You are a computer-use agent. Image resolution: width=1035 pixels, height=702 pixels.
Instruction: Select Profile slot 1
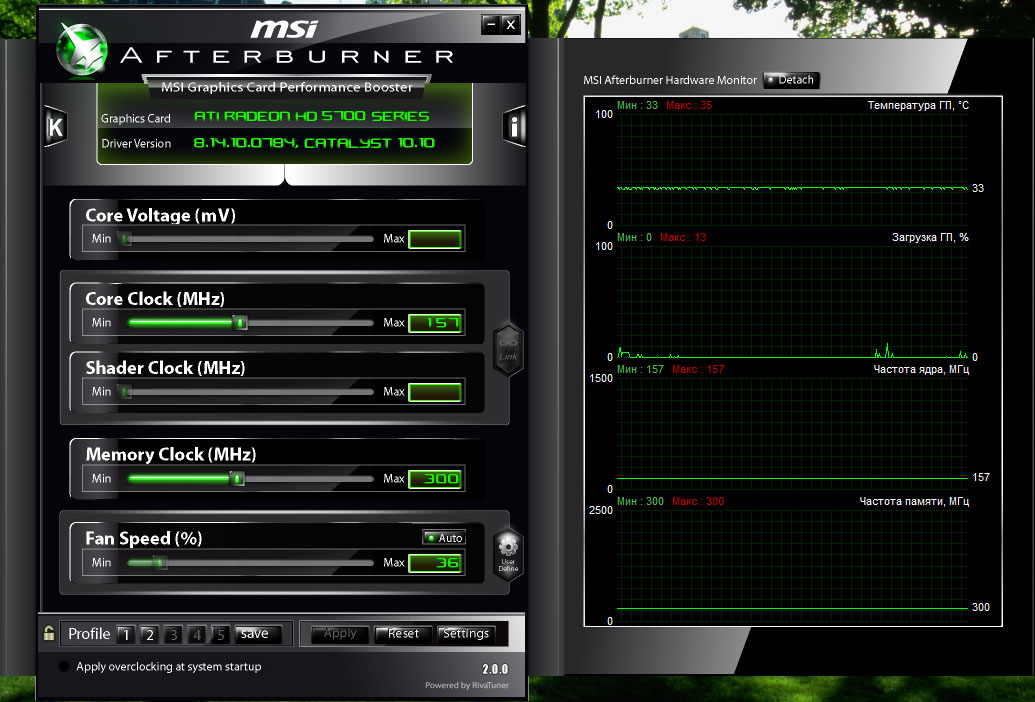coord(125,635)
